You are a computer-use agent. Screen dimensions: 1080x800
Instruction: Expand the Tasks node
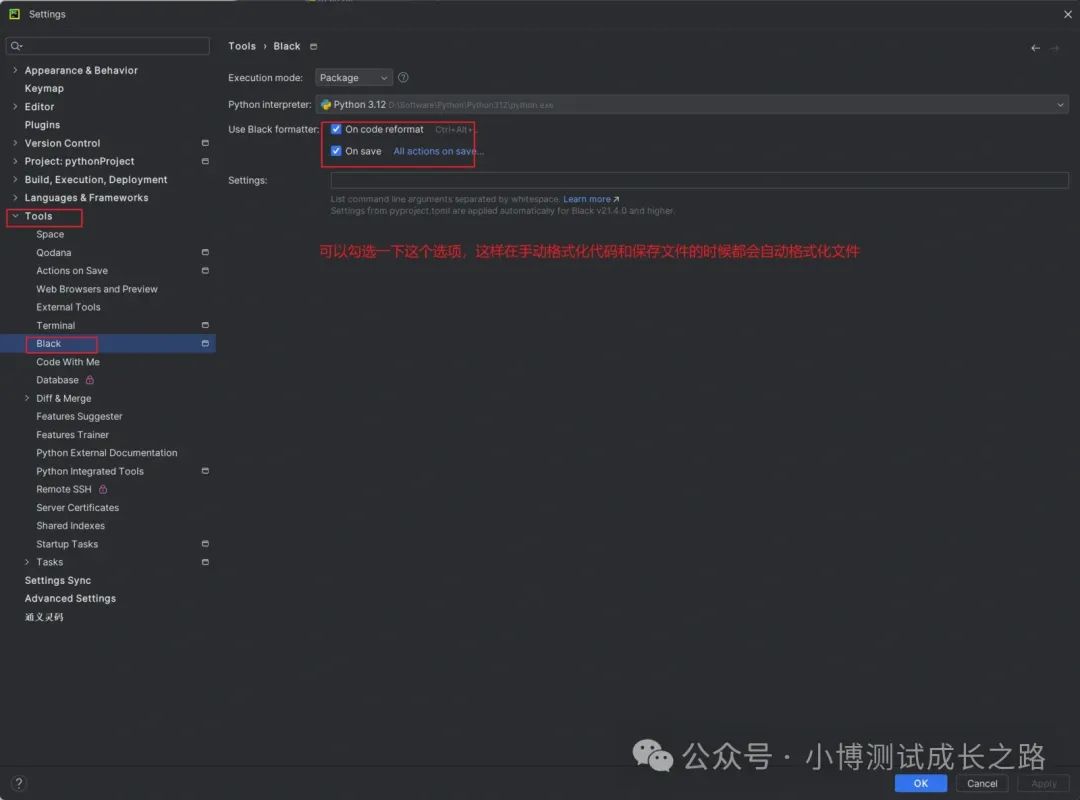pyautogui.click(x=27, y=562)
